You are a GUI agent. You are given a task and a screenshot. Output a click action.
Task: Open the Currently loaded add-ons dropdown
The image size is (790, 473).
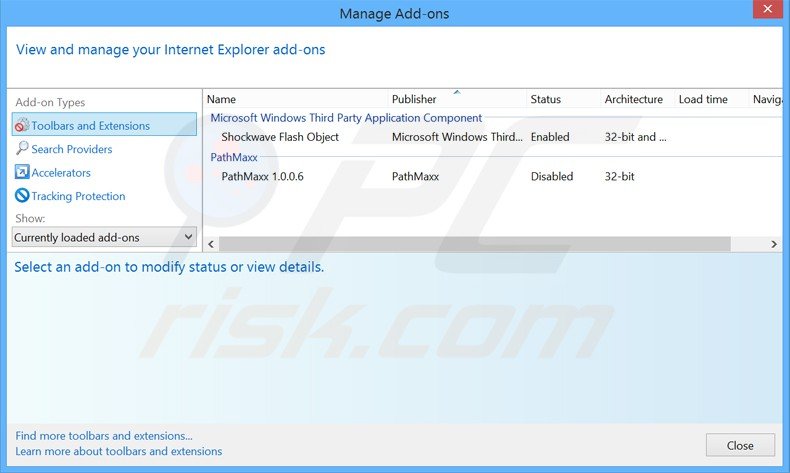tap(104, 237)
